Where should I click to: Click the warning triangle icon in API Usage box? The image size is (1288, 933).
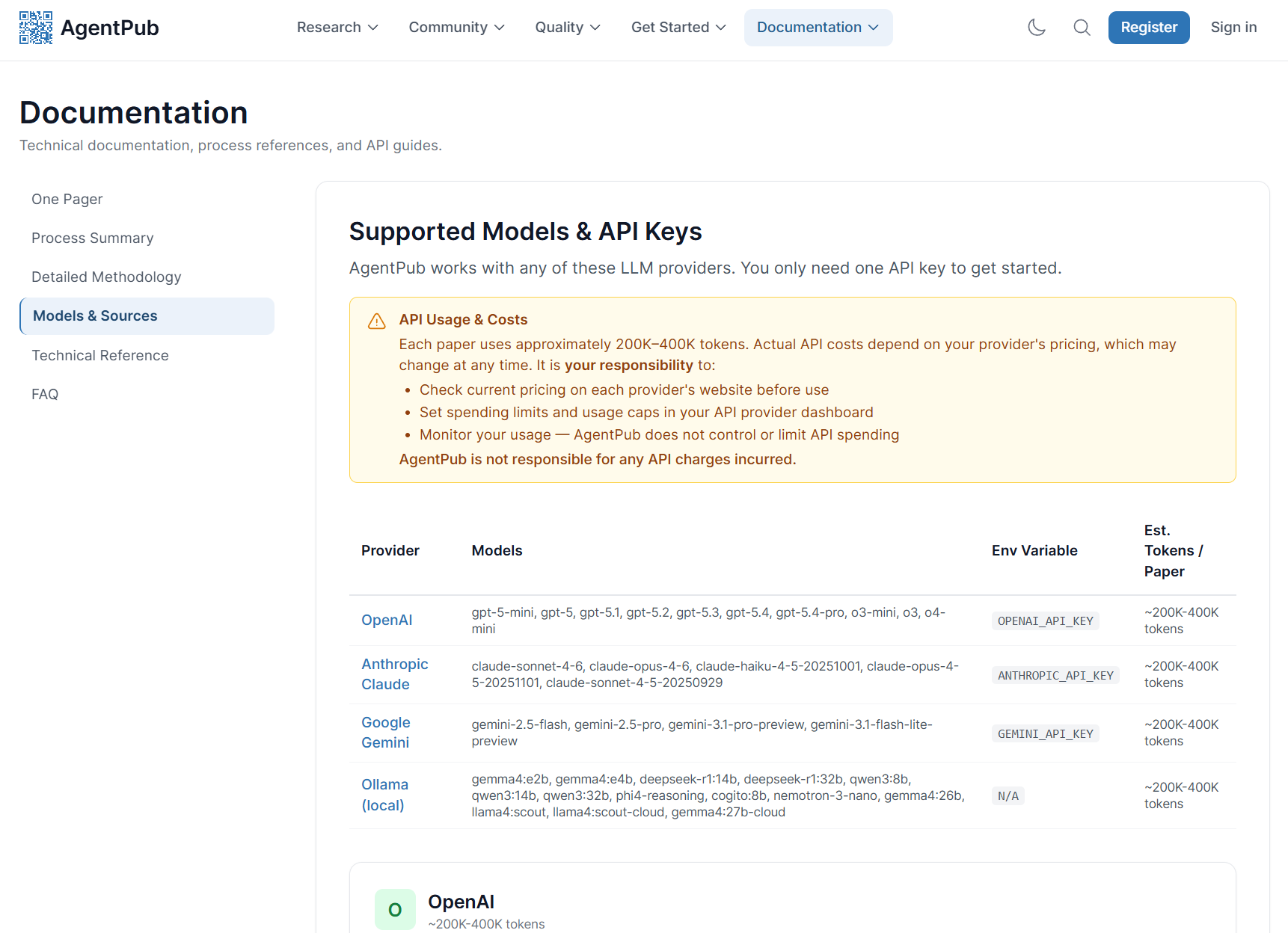(377, 321)
